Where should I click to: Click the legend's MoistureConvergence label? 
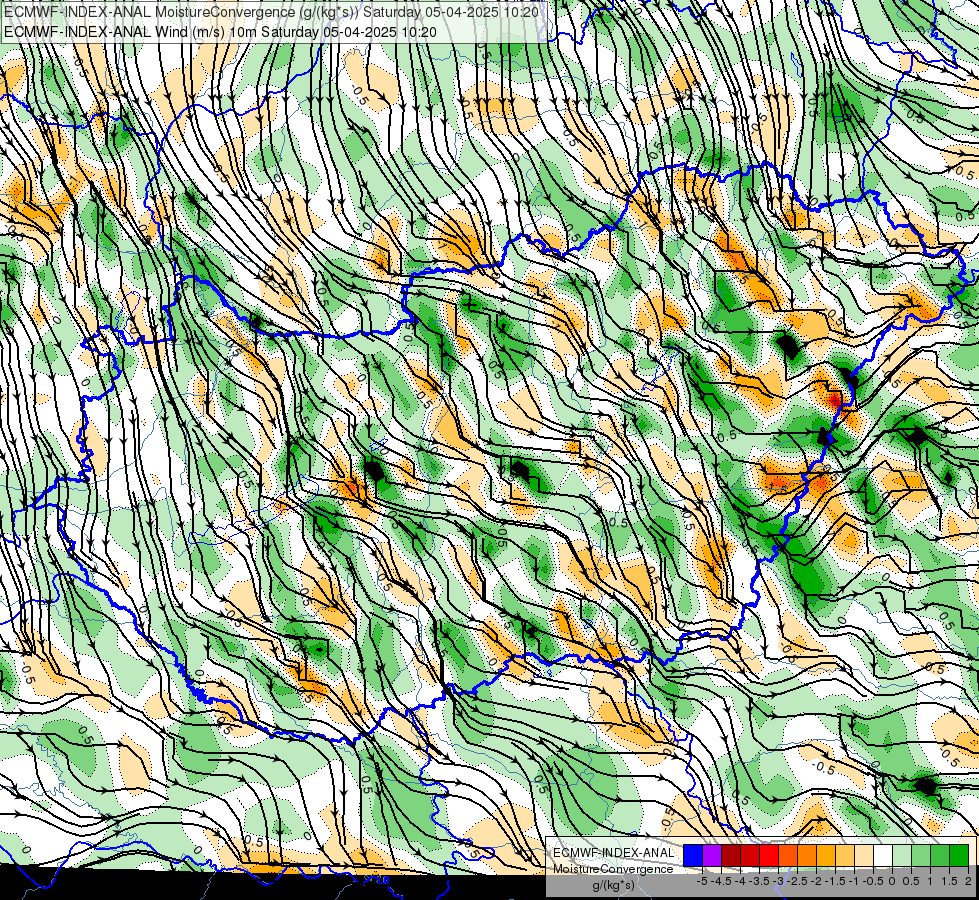pos(613,869)
